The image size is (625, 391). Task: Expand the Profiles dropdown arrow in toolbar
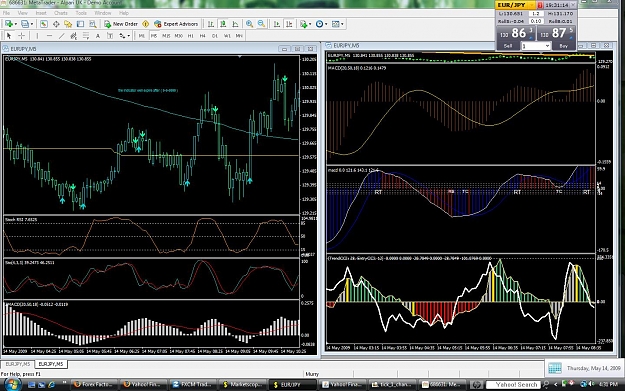(32, 24)
